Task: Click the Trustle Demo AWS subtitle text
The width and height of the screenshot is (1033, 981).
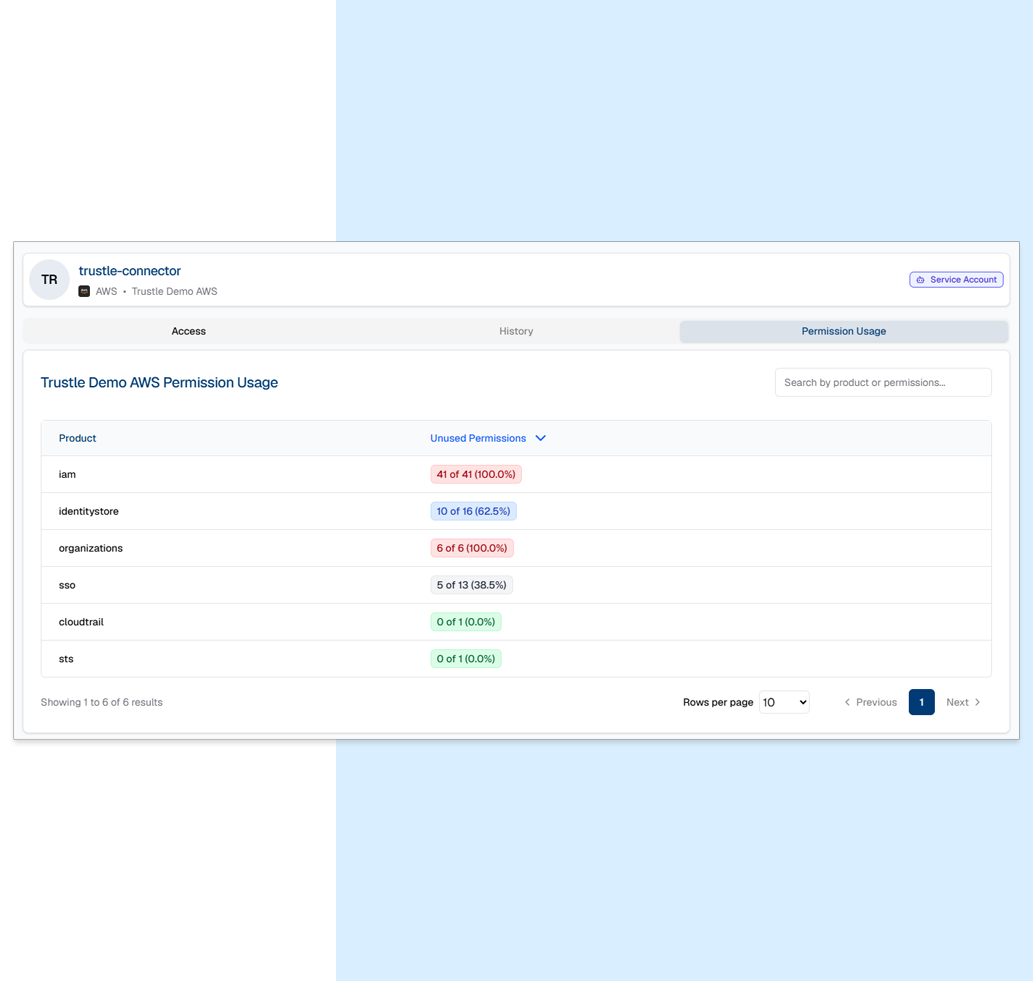Action: click(x=174, y=291)
